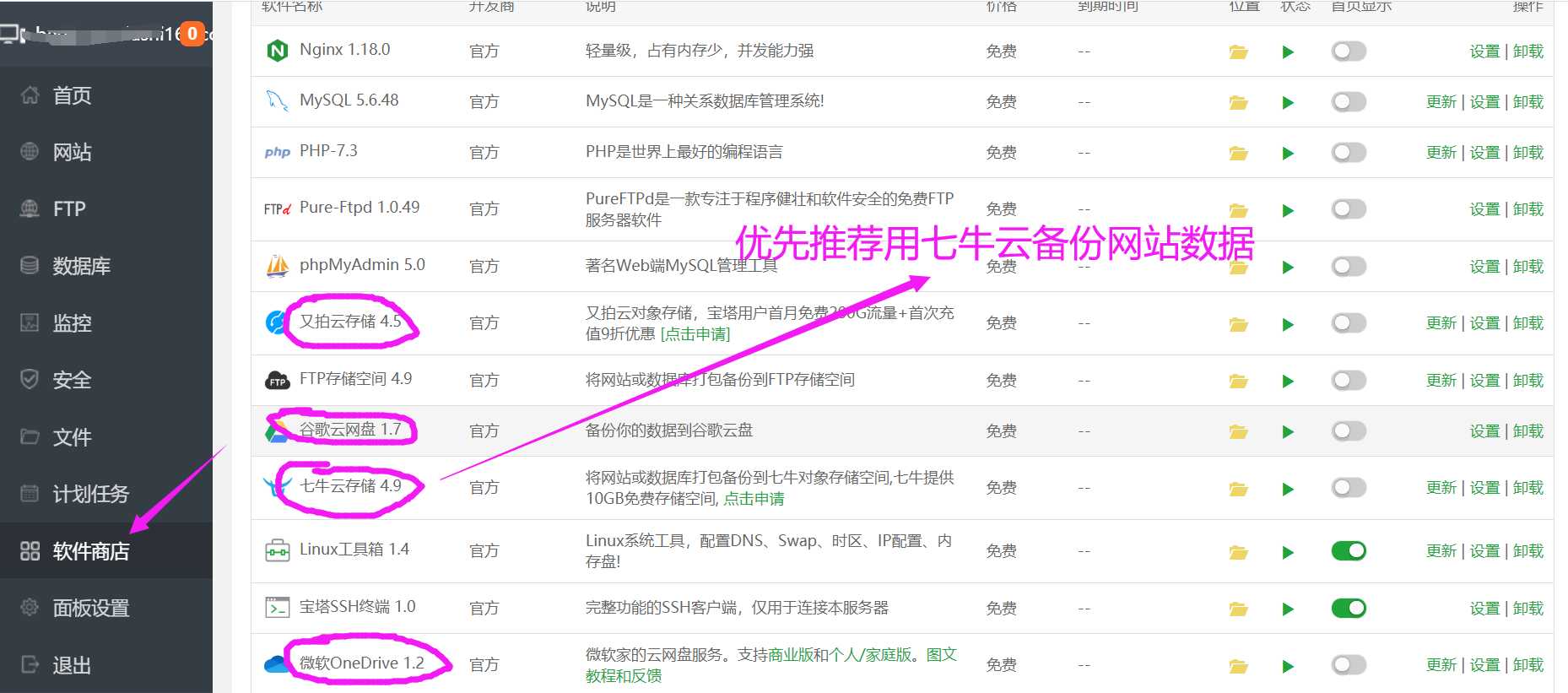
Task: Click 更新 for Linux工具箱 1.4
Action: pyautogui.click(x=1441, y=551)
